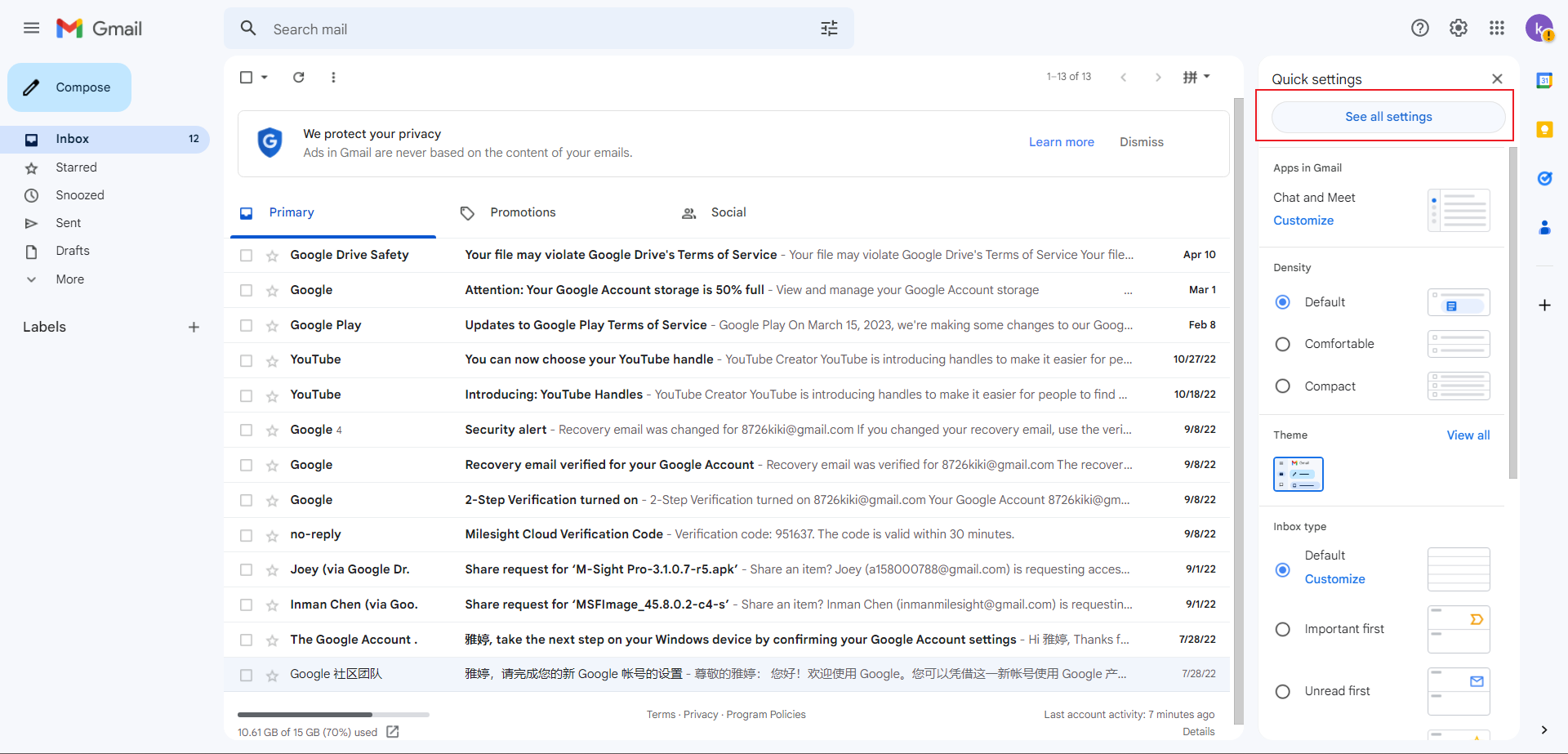The width and height of the screenshot is (1568, 754).
Task: Open storage management link icon
Action: (393, 732)
